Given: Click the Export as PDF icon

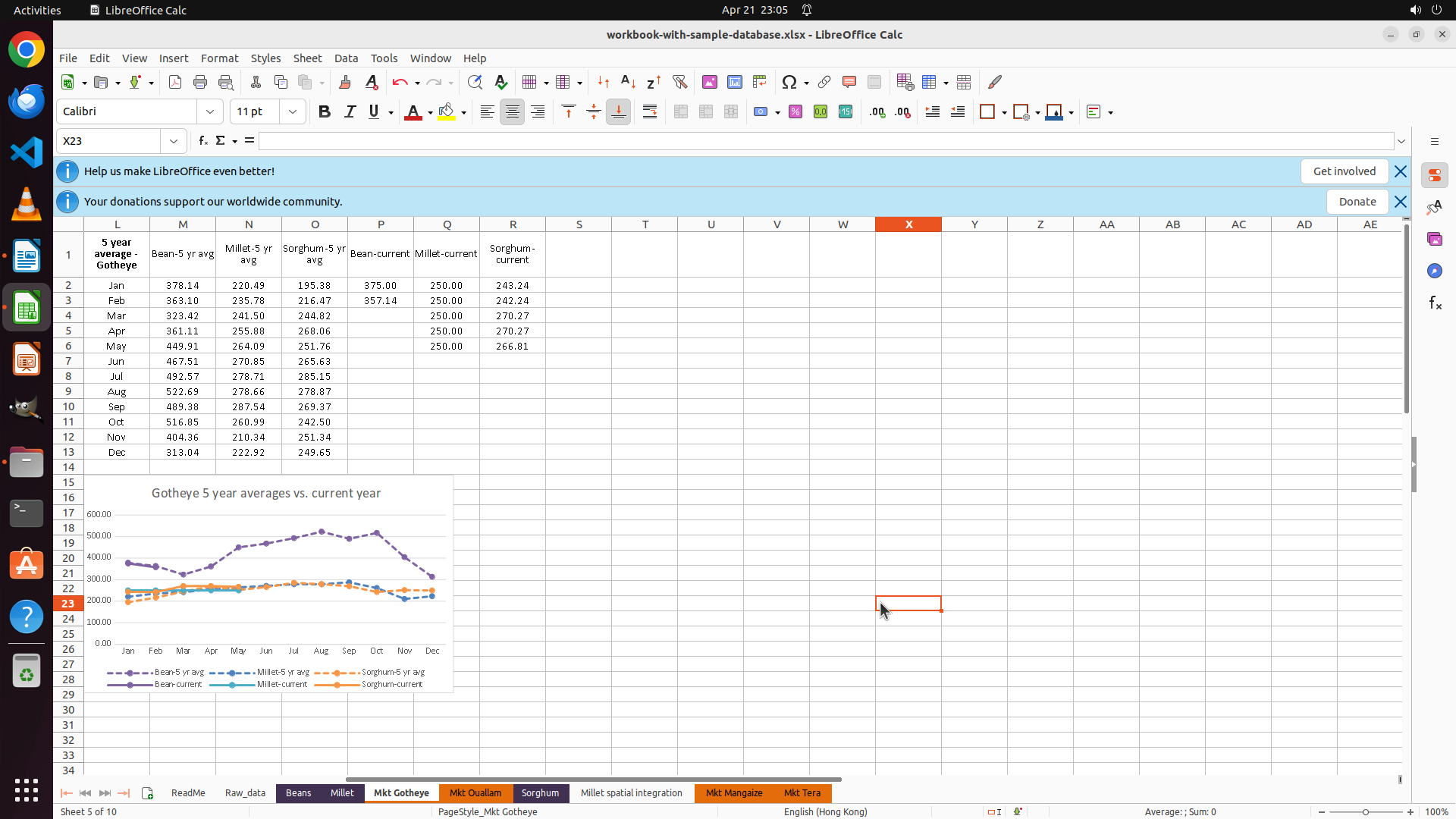Looking at the screenshot, I should pos(175,82).
